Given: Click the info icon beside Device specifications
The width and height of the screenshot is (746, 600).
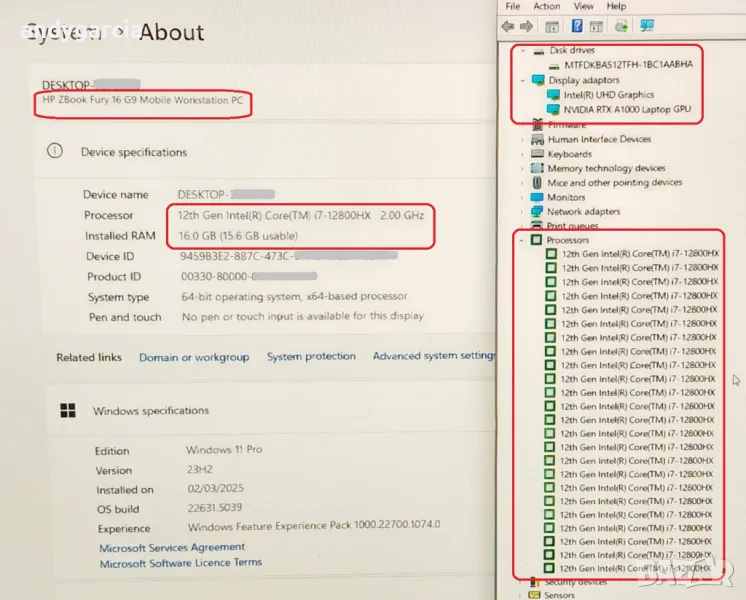Looking at the screenshot, I should pos(55,152).
